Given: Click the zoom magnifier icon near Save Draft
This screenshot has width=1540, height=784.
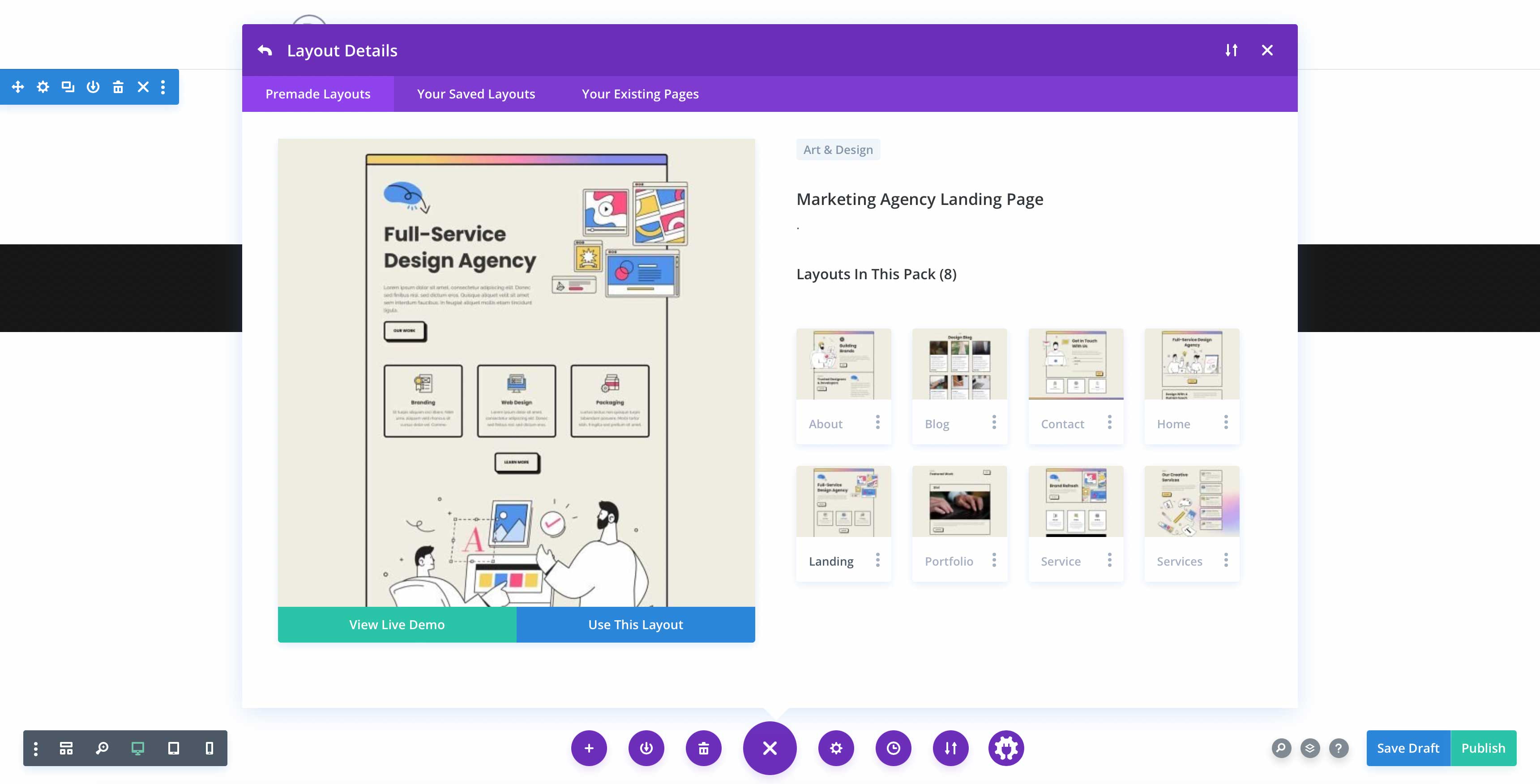Looking at the screenshot, I should click(x=1280, y=748).
